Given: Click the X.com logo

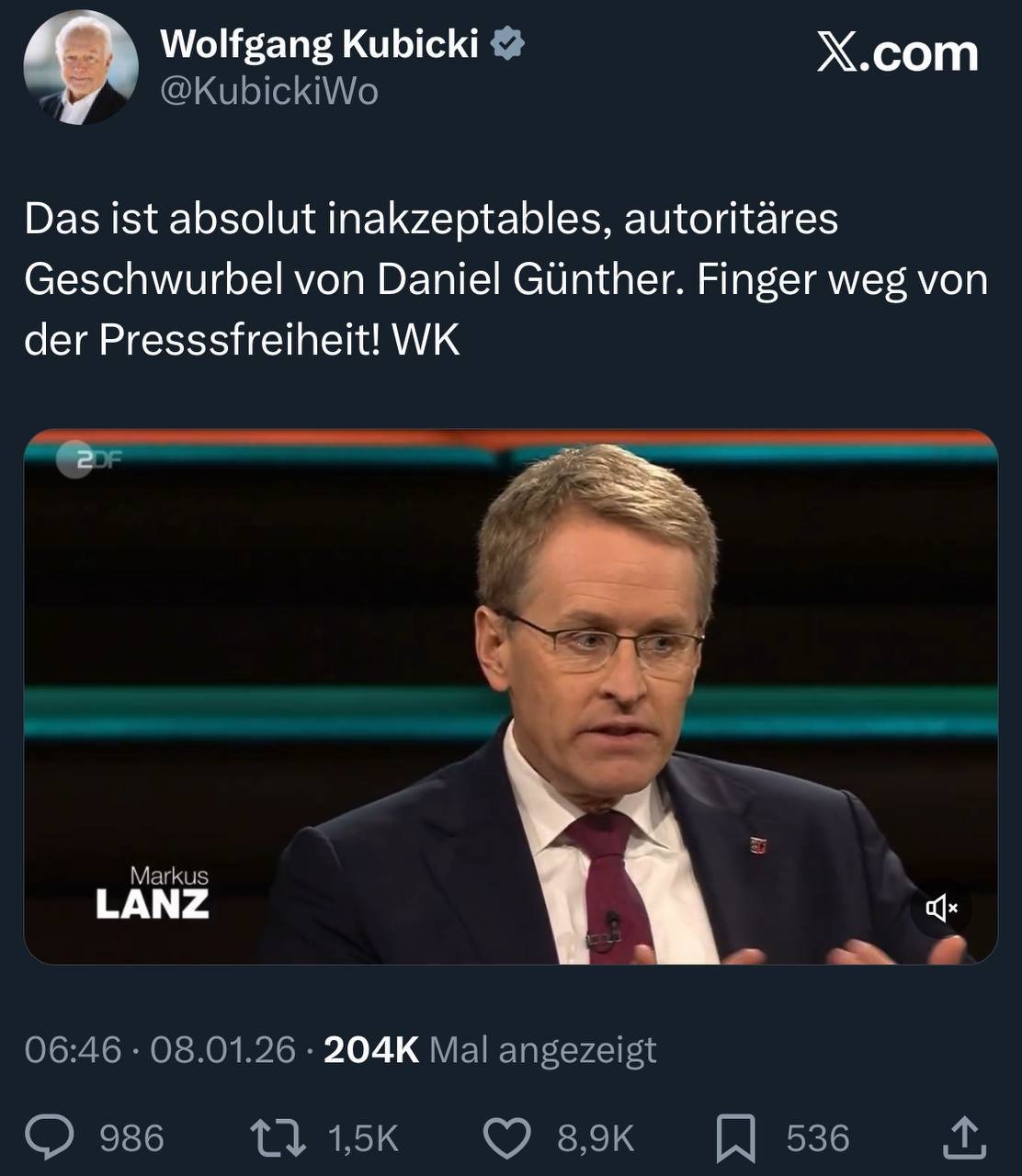Looking at the screenshot, I should click(897, 53).
